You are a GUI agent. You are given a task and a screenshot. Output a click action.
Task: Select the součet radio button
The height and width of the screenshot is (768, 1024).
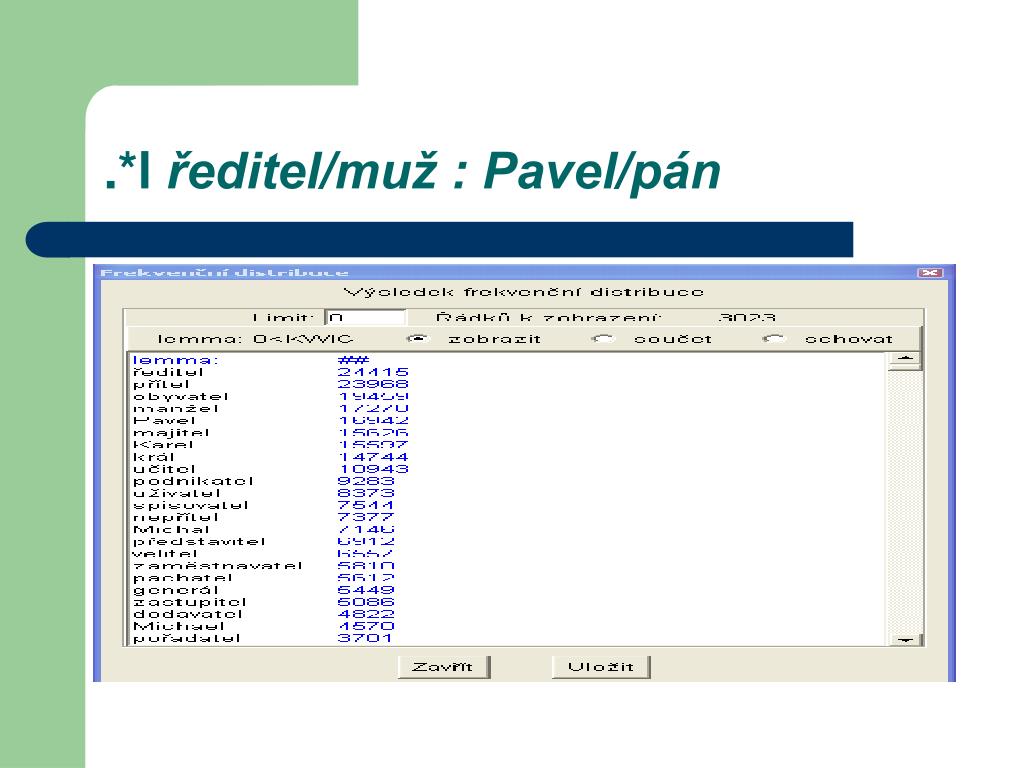(x=603, y=338)
